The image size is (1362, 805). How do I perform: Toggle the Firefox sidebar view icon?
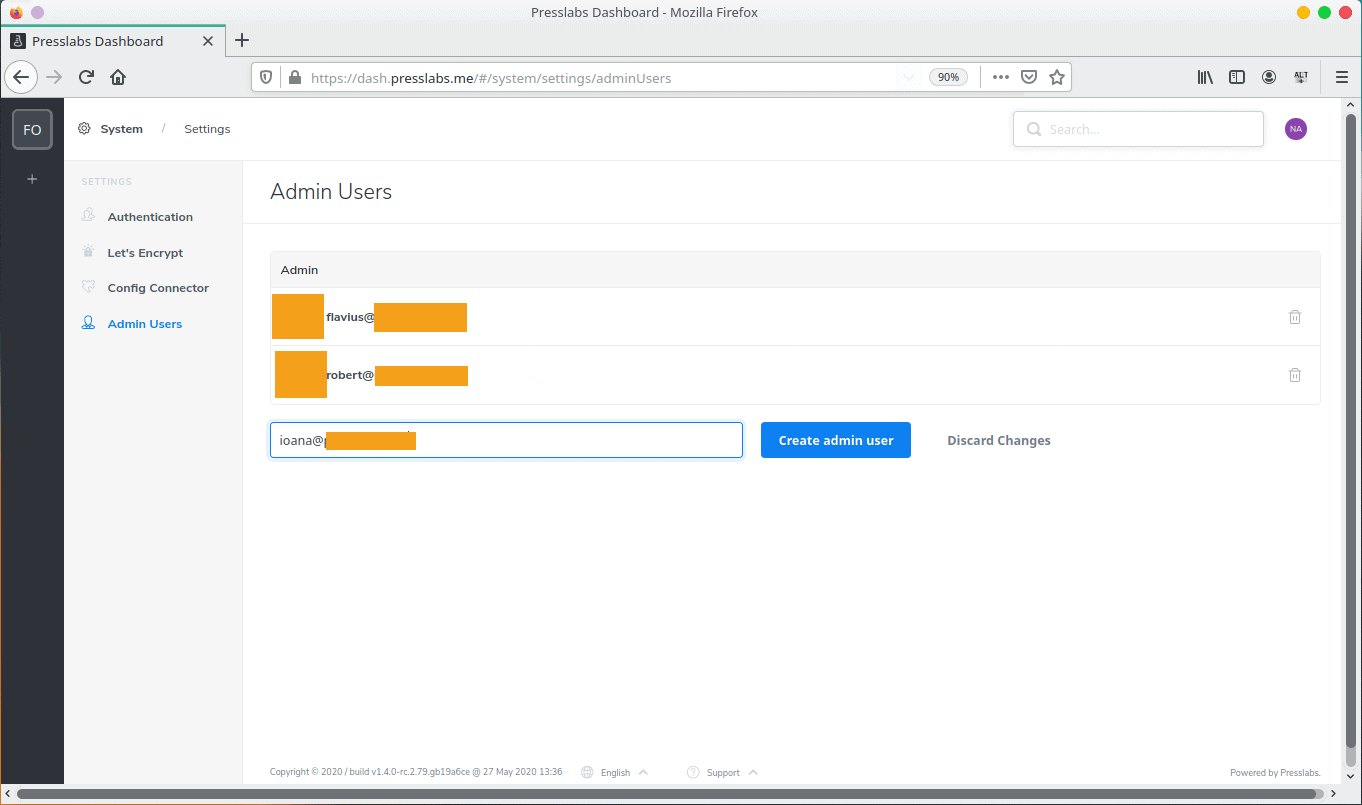1237,77
